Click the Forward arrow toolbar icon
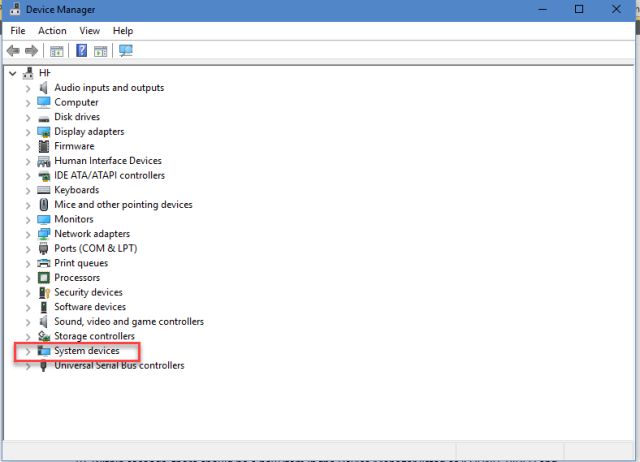 31,51
